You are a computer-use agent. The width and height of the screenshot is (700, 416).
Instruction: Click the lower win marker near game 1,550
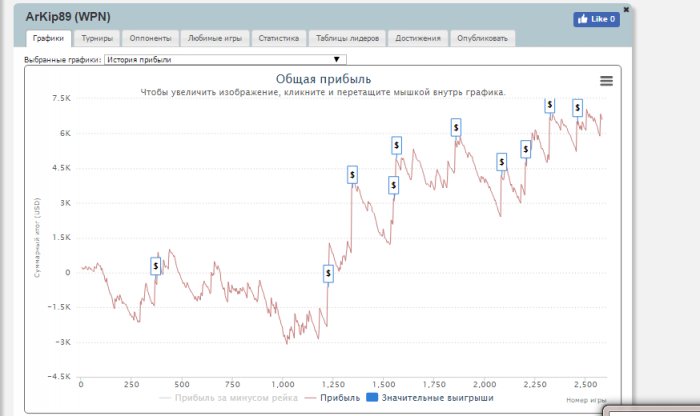(393, 185)
